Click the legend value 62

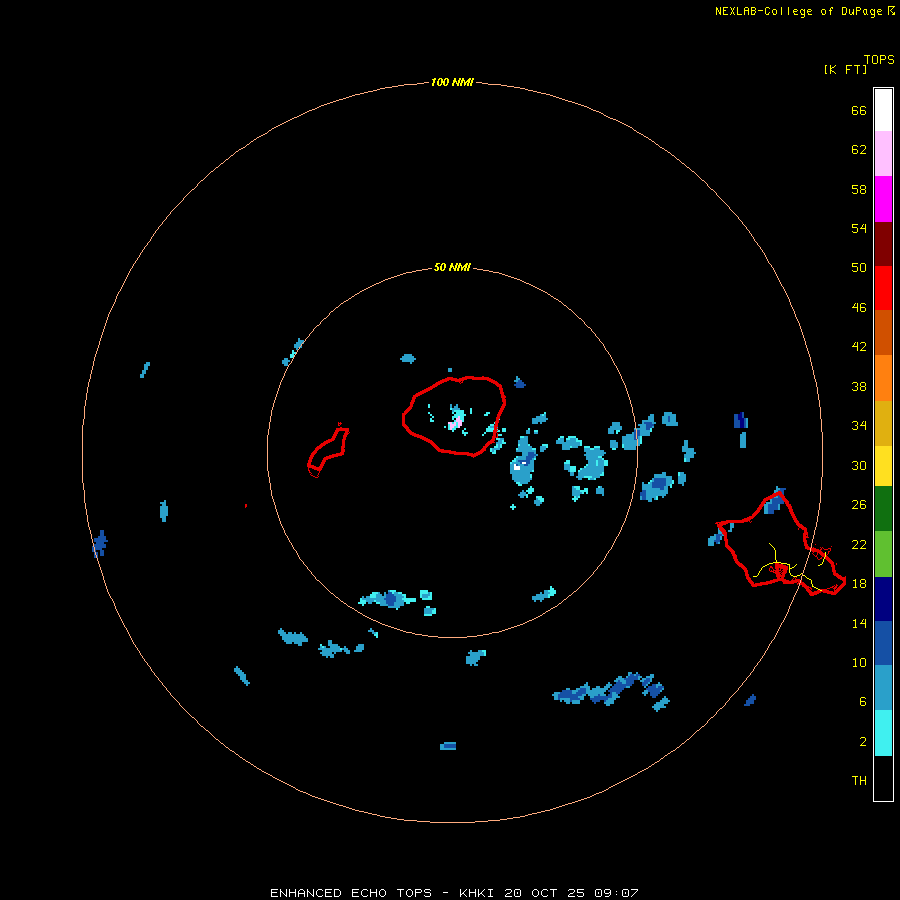(x=859, y=149)
